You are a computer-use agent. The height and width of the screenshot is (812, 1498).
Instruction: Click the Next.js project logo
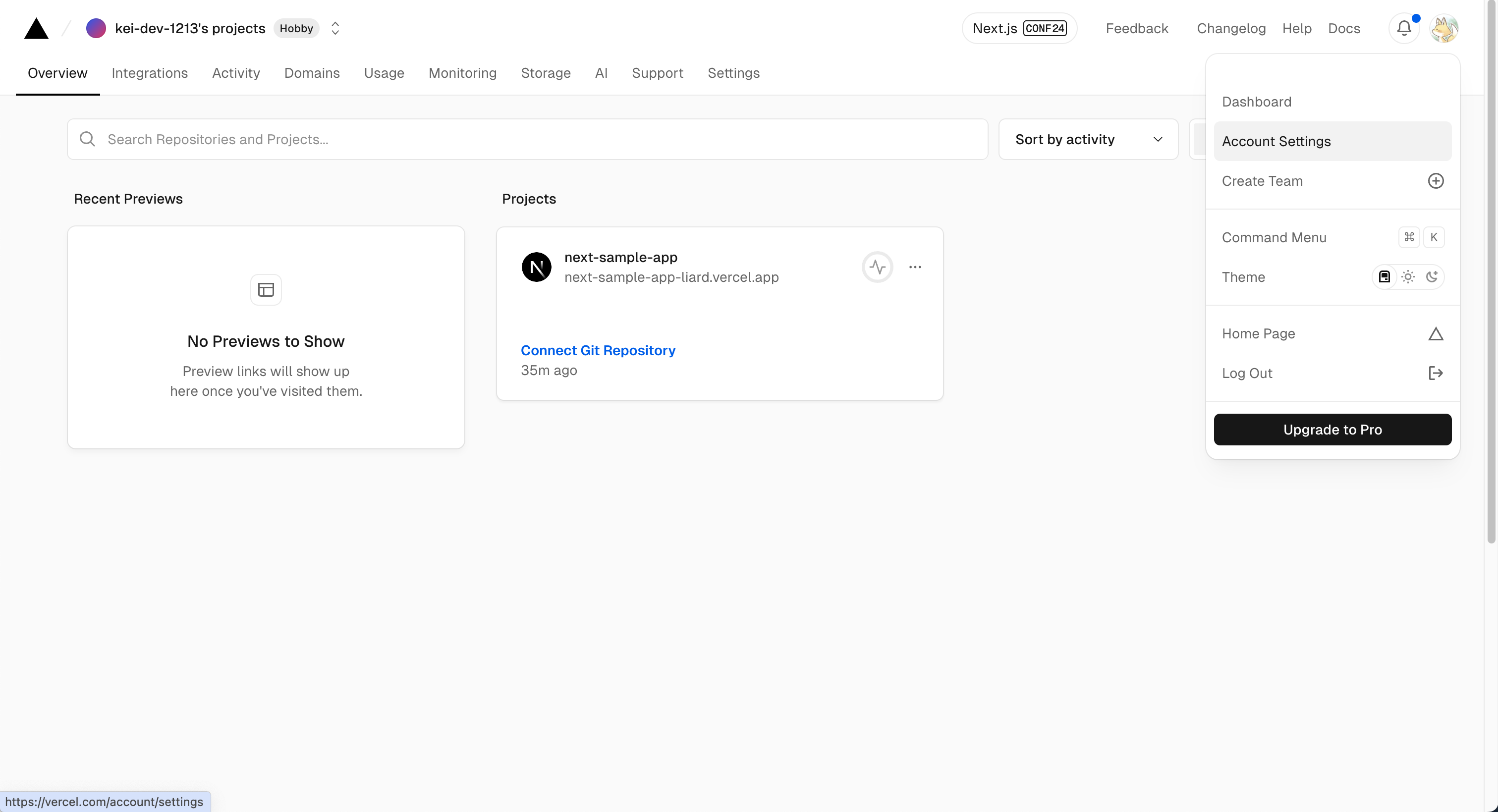point(536,267)
